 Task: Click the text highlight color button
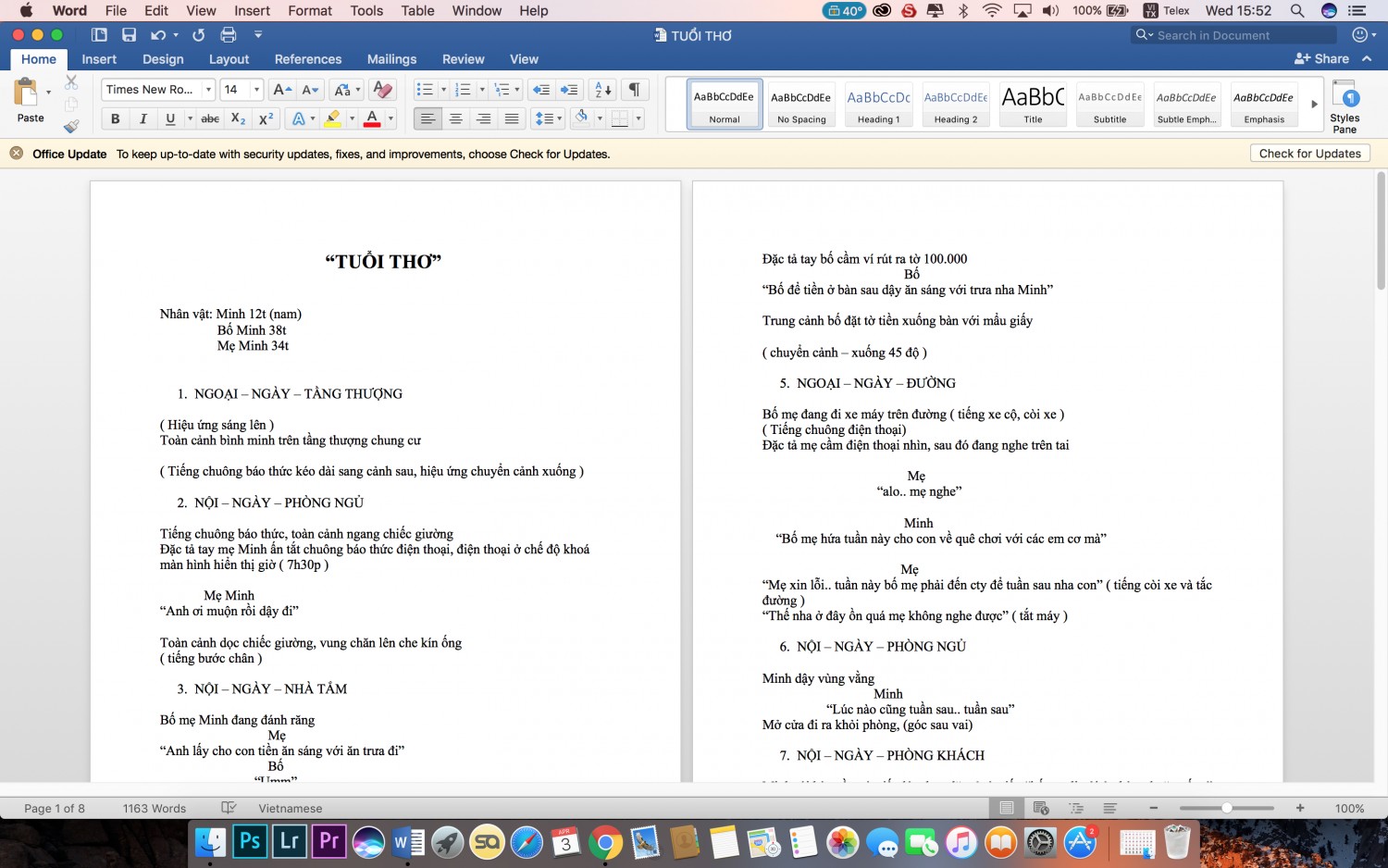(x=333, y=118)
